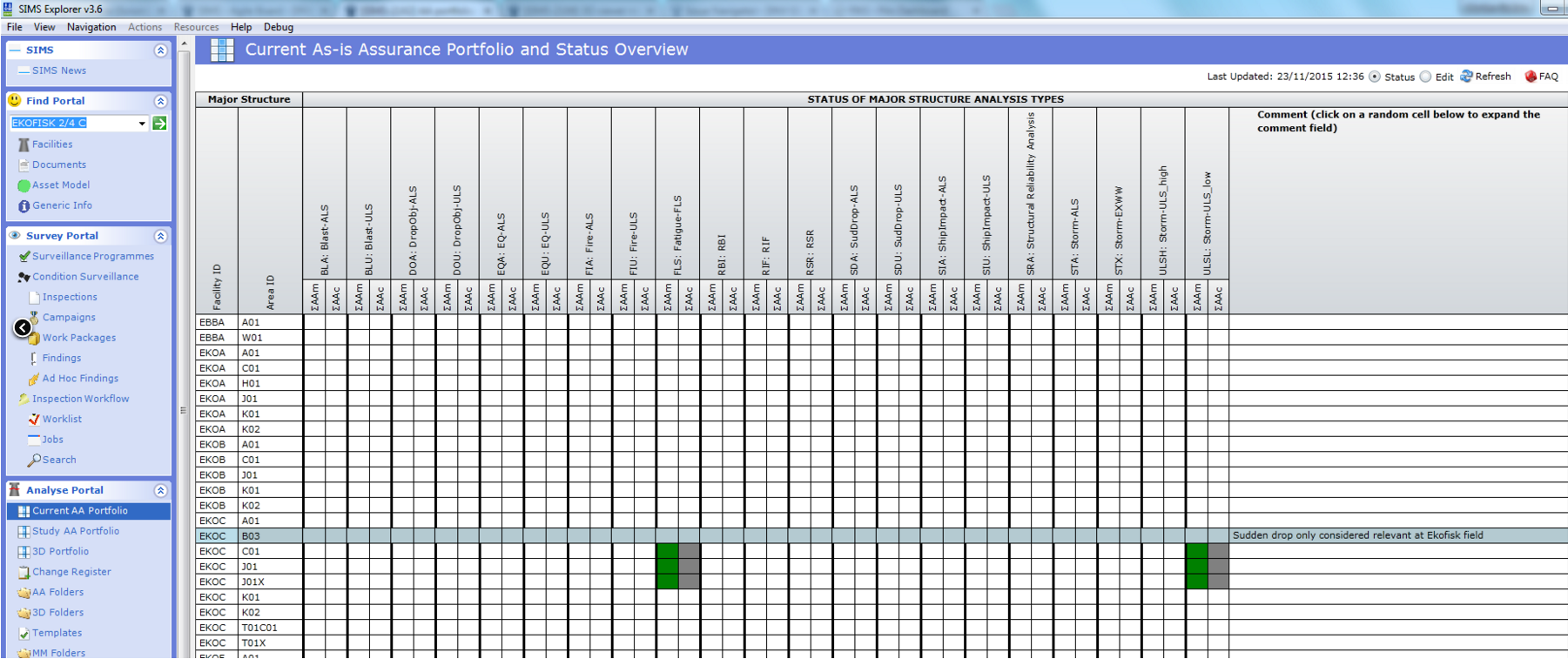Click the Search magnifier icon in Survey Portal
Image resolution: width=1568 pixels, height=659 pixels.
click(34, 460)
